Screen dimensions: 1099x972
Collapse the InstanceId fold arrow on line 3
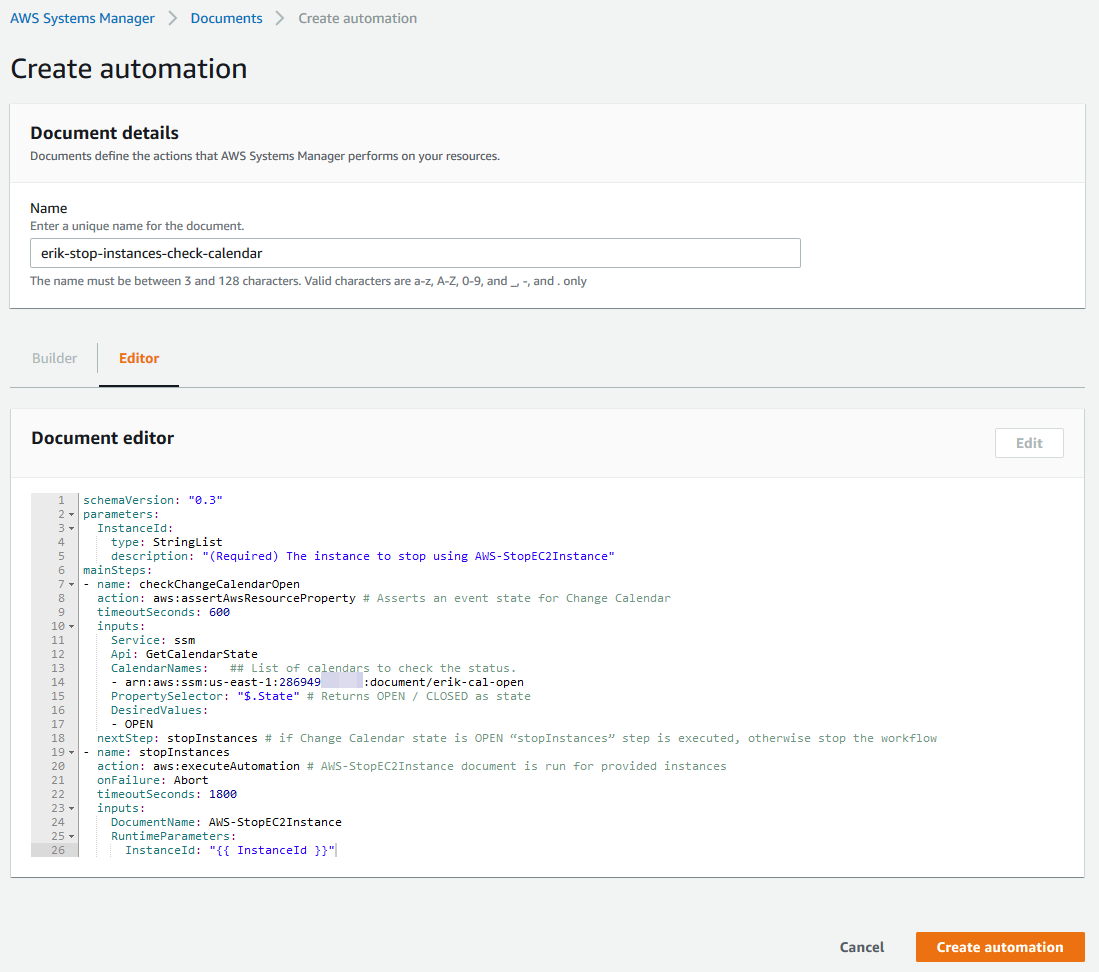click(x=71, y=528)
